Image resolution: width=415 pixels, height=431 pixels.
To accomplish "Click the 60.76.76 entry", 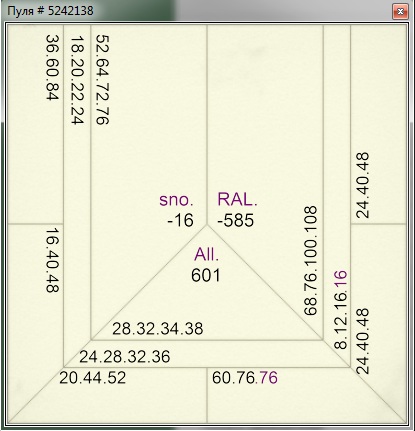I will [245, 378].
